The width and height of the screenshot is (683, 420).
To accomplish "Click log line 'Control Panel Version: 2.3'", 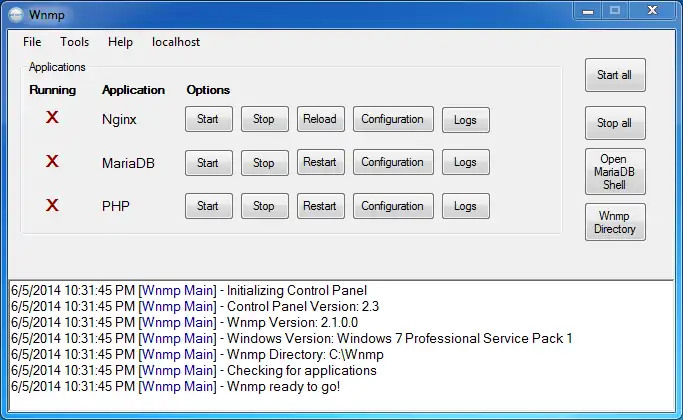I will pos(195,307).
